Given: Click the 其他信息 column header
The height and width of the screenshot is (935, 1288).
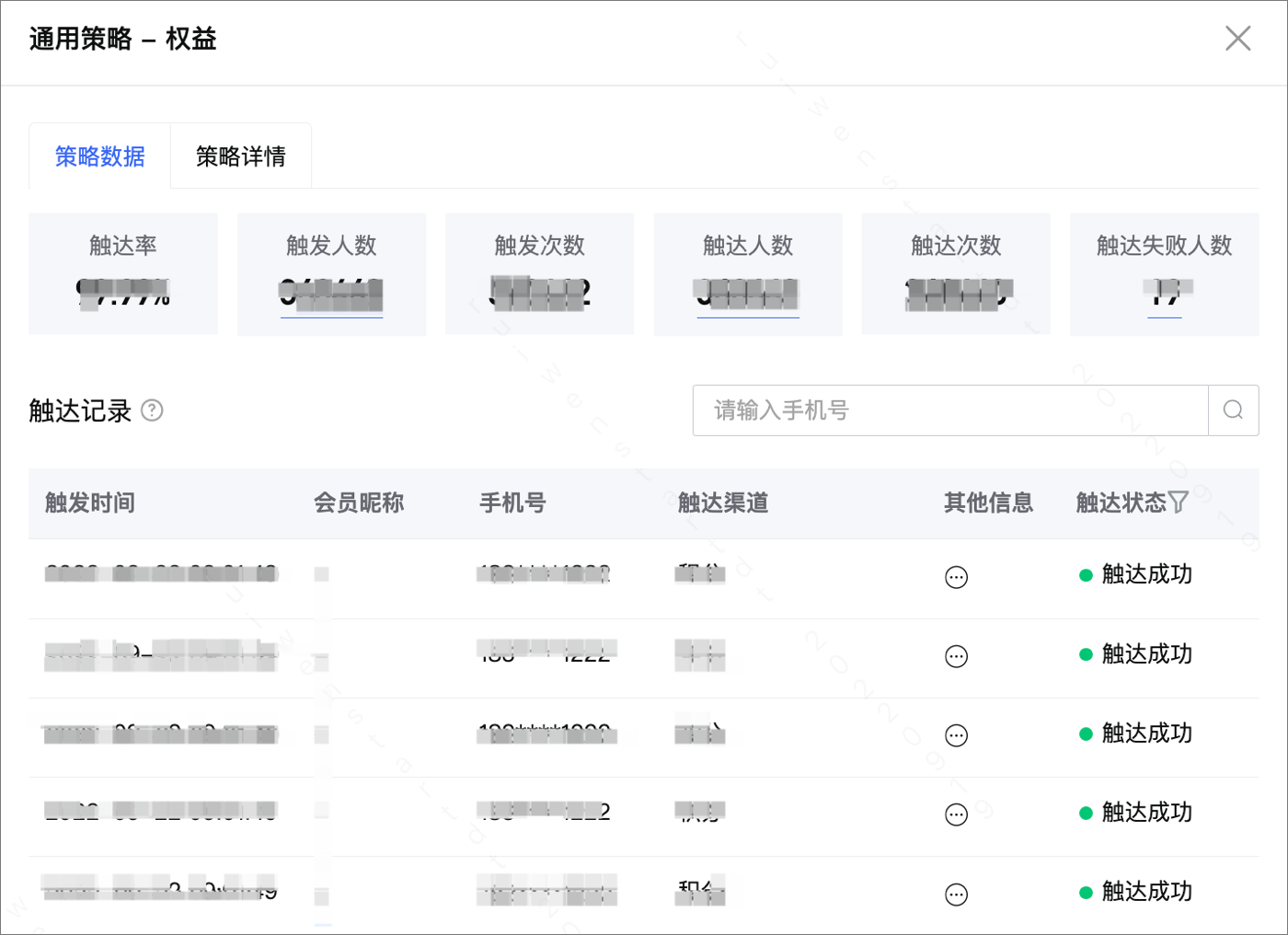Looking at the screenshot, I should 988,502.
